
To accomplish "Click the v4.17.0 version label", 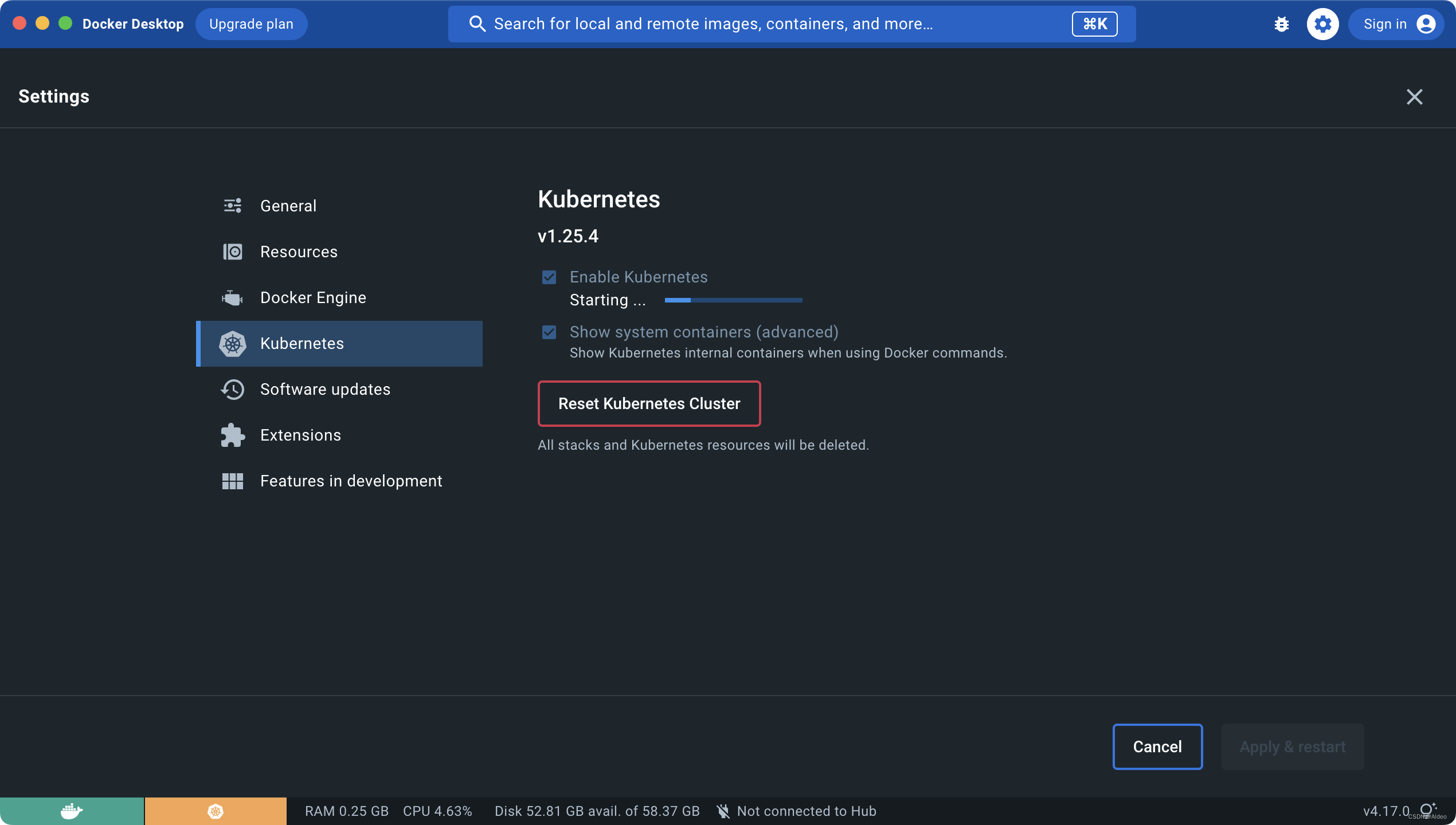I will pos(1386,811).
